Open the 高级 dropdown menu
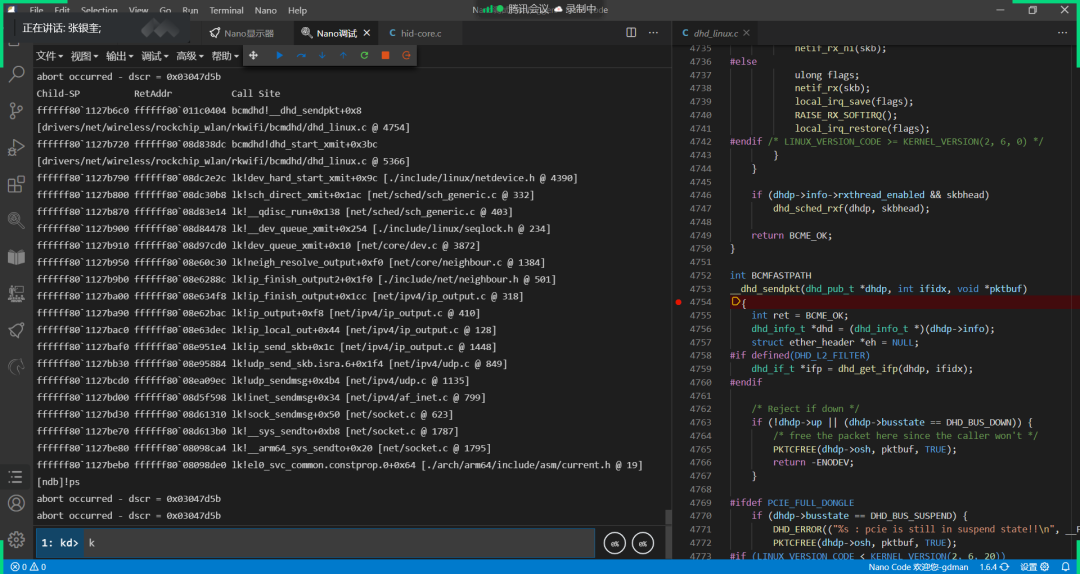Image resolution: width=1080 pixels, height=574 pixels. coord(190,56)
